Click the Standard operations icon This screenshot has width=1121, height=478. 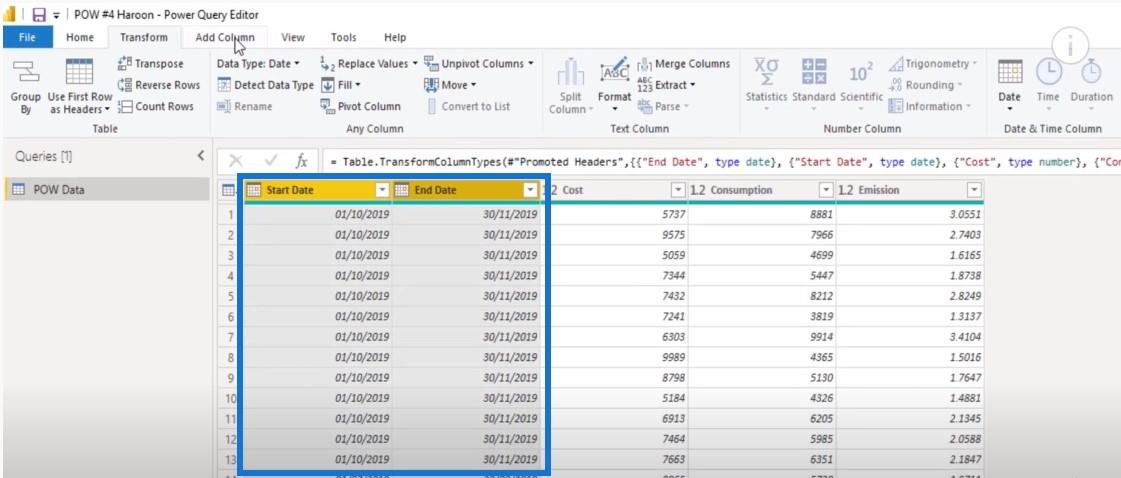(814, 72)
